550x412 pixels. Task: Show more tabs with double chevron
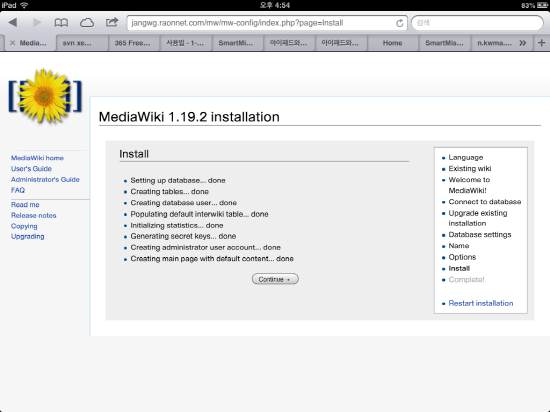click(x=523, y=43)
